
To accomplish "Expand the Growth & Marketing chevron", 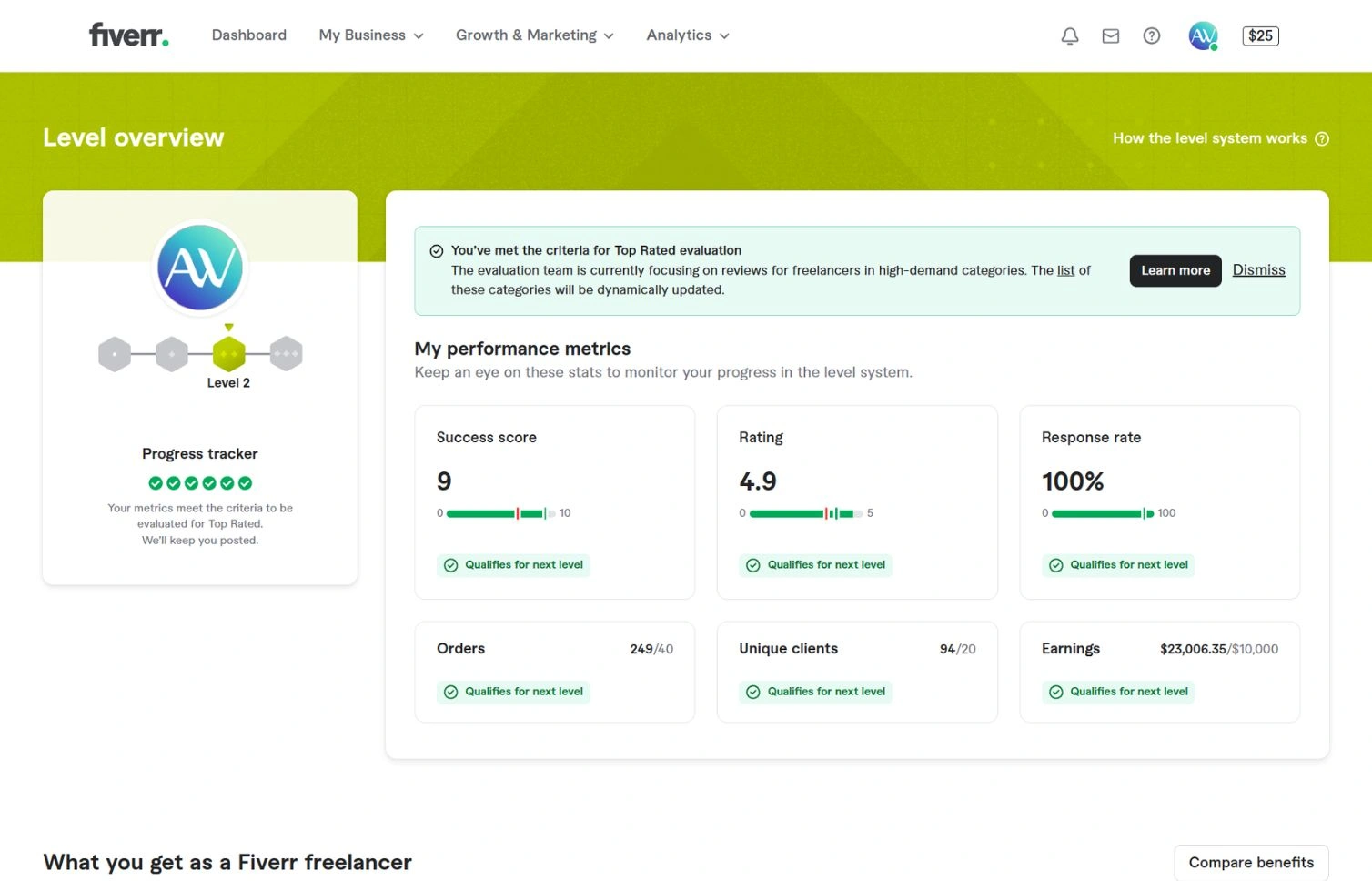I will point(609,36).
